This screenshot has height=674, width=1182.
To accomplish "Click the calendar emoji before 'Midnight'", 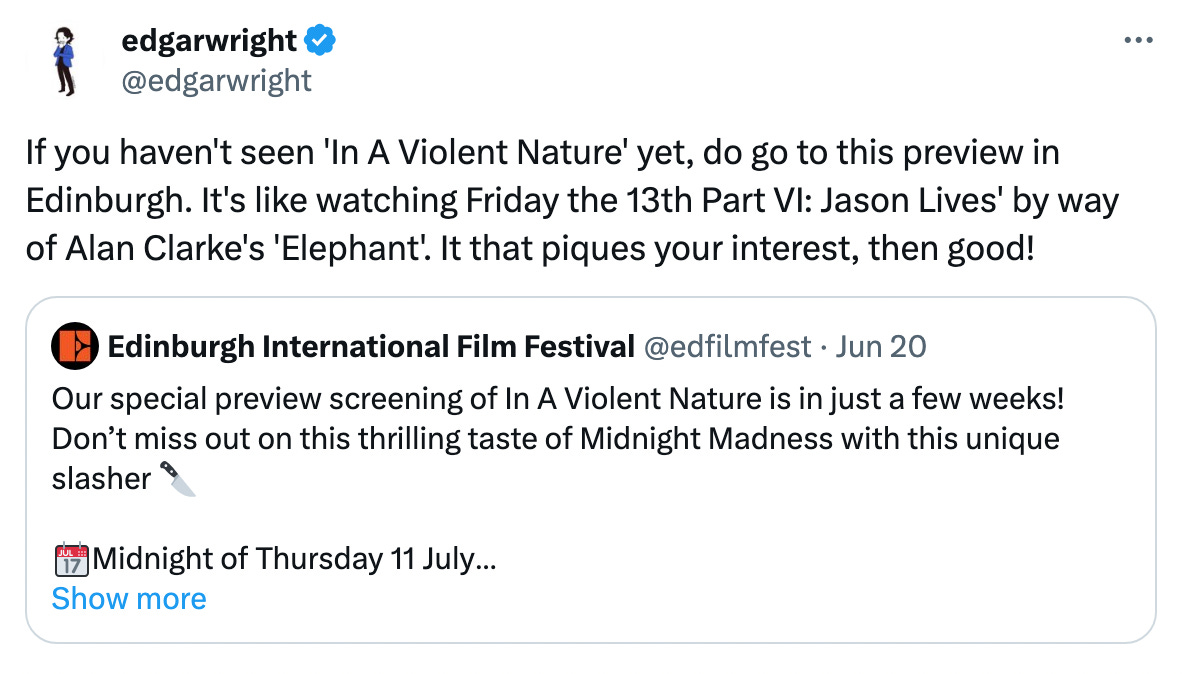I will [x=72, y=559].
